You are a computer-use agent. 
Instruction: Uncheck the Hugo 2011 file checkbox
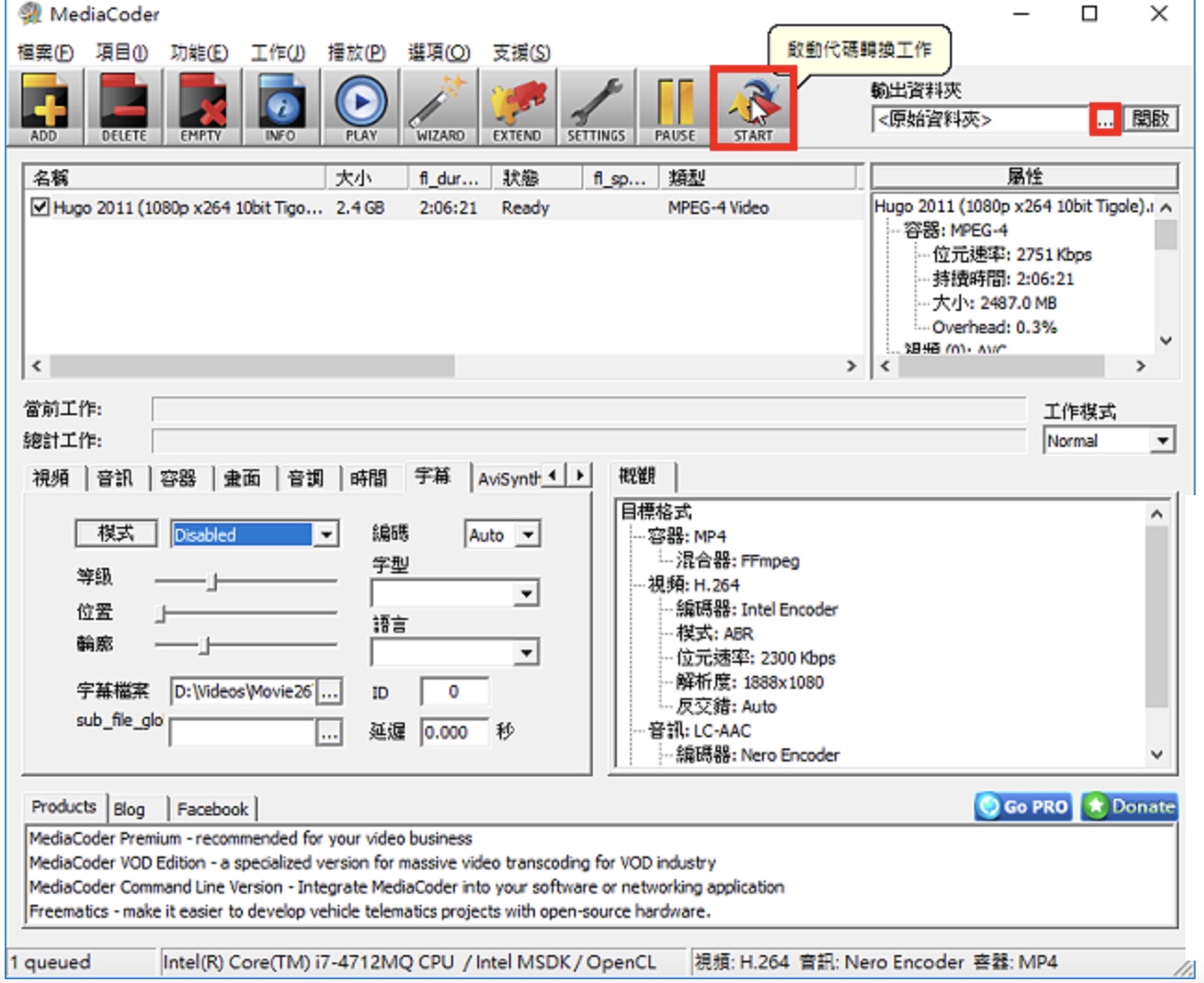[40, 207]
